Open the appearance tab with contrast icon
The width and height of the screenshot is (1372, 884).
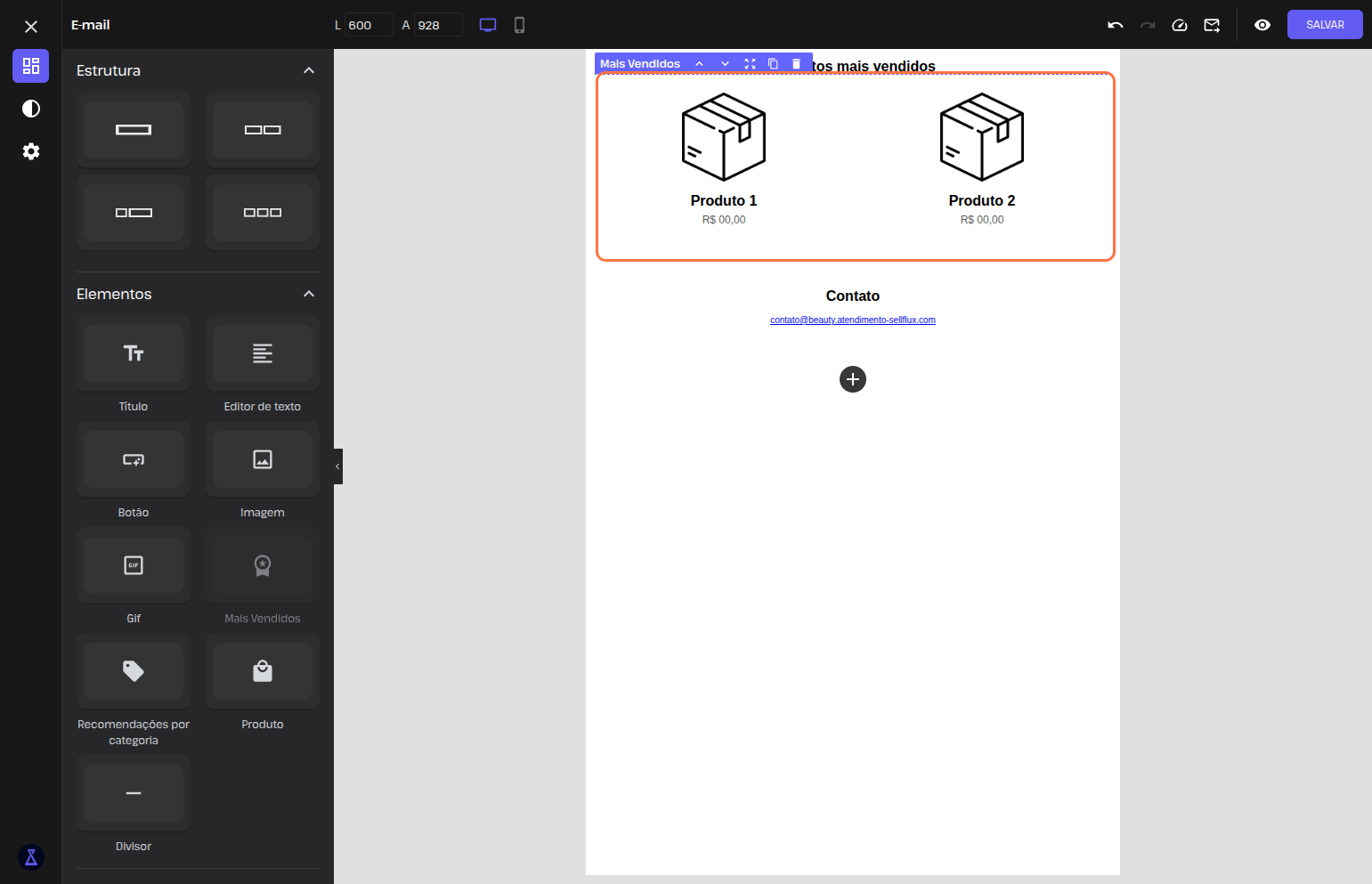pos(31,109)
